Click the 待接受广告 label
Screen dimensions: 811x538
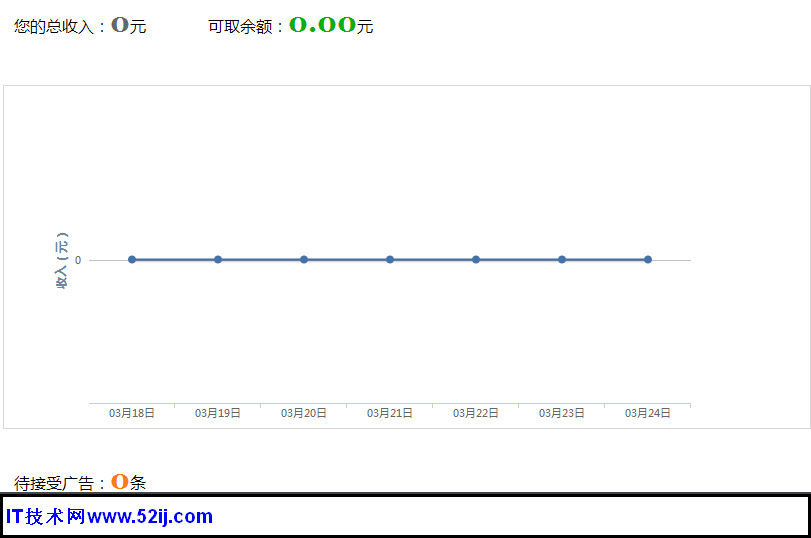click(58, 484)
